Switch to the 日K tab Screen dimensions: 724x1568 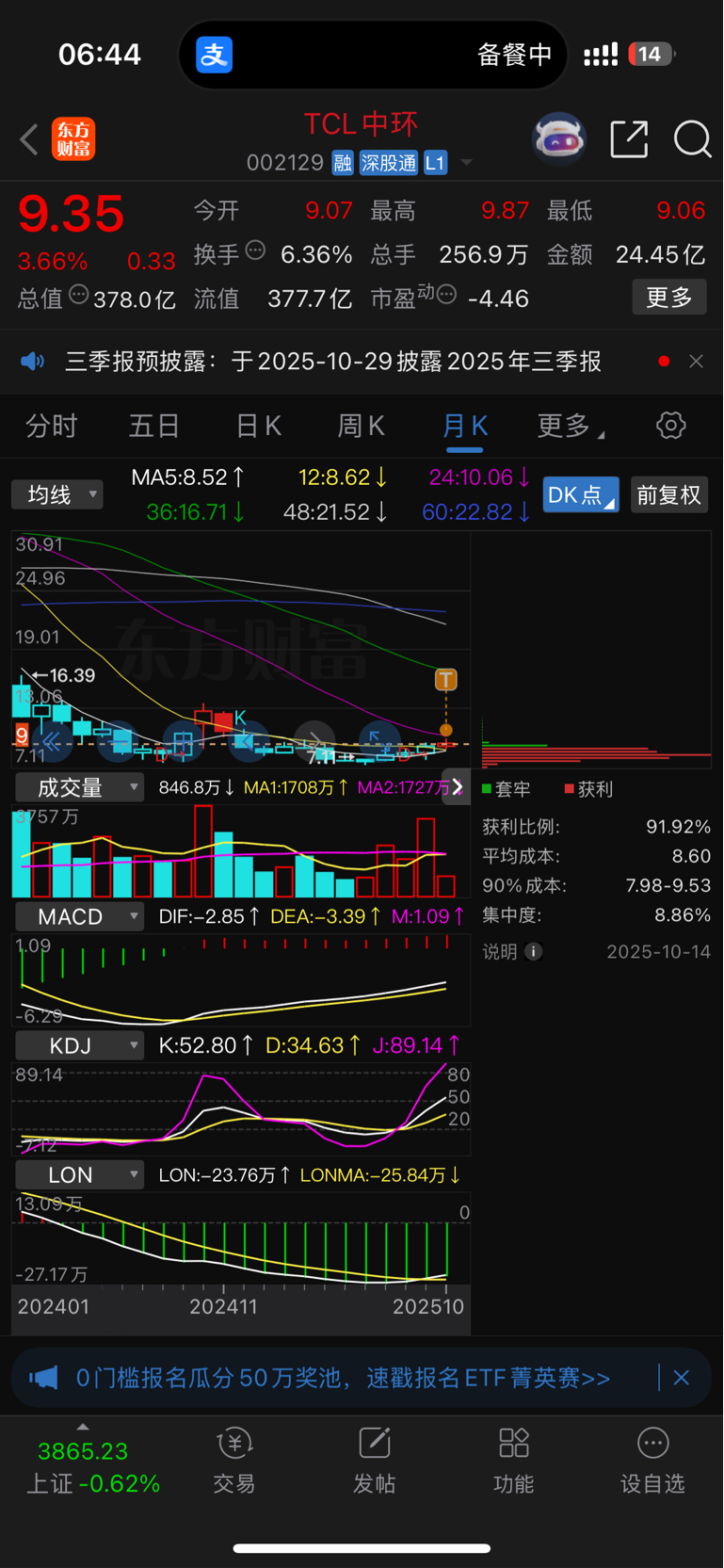(259, 426)
